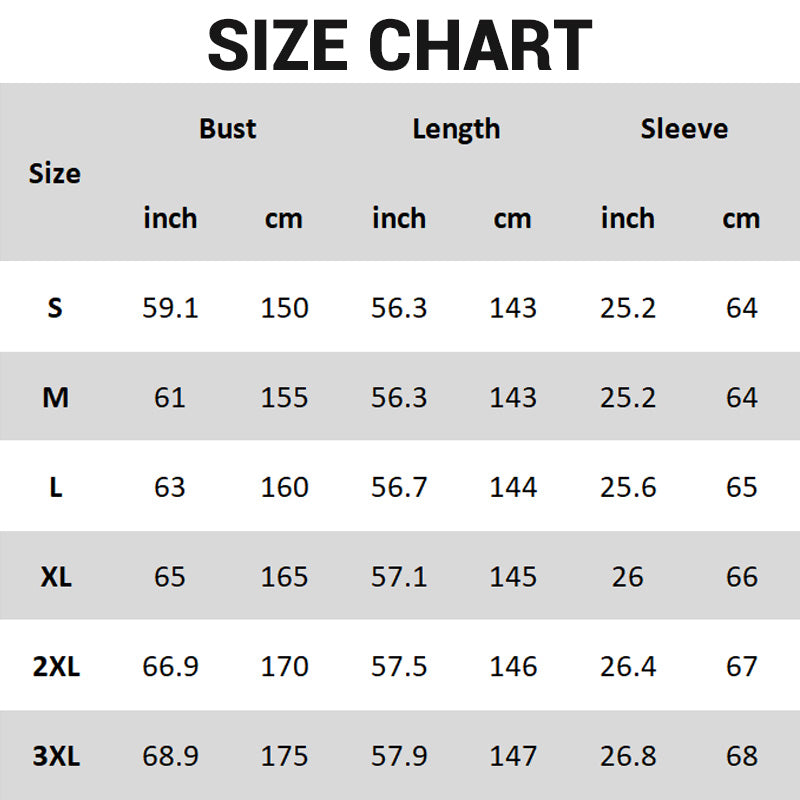This screenshot has height=800, width=800.
Task: Click the 26.4 inch sleeve value
Action: coord(628,667)
